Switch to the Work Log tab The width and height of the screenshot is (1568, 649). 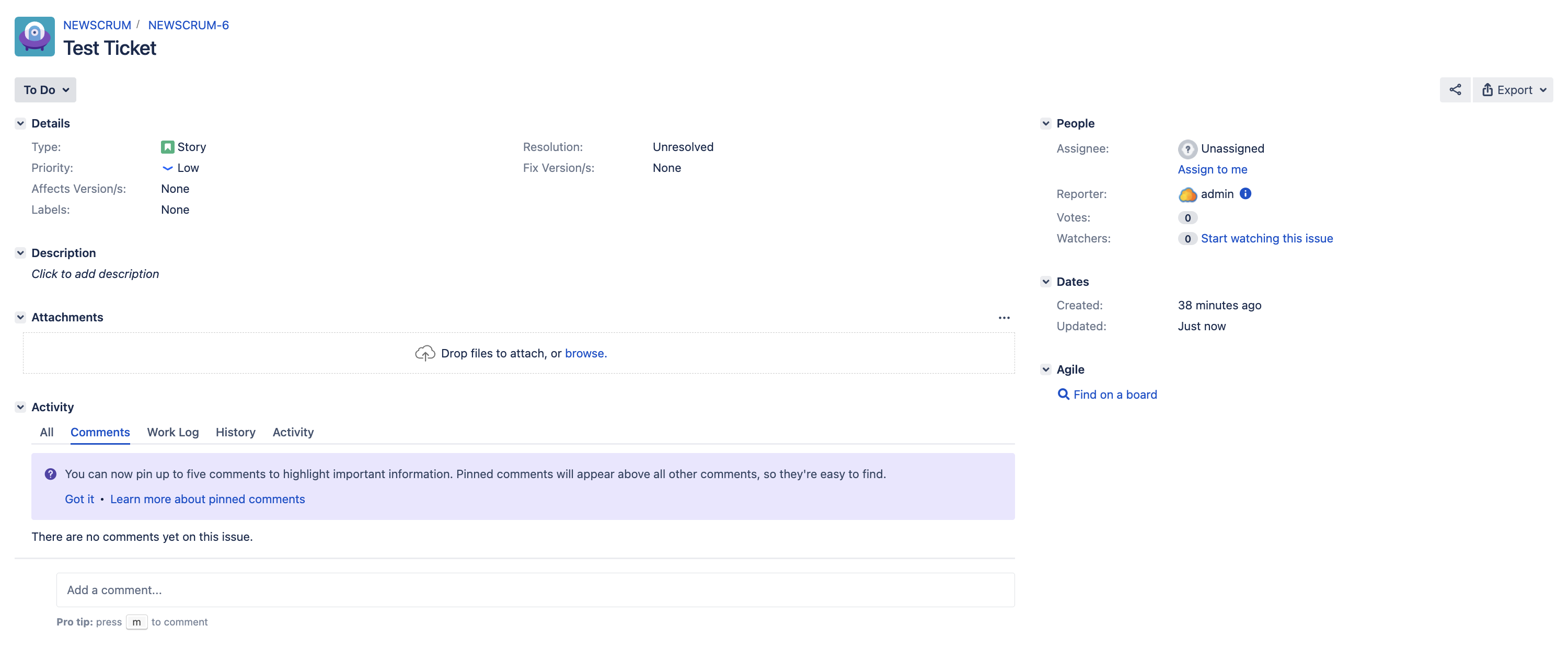pyautogui.click(x=173, y=432)
